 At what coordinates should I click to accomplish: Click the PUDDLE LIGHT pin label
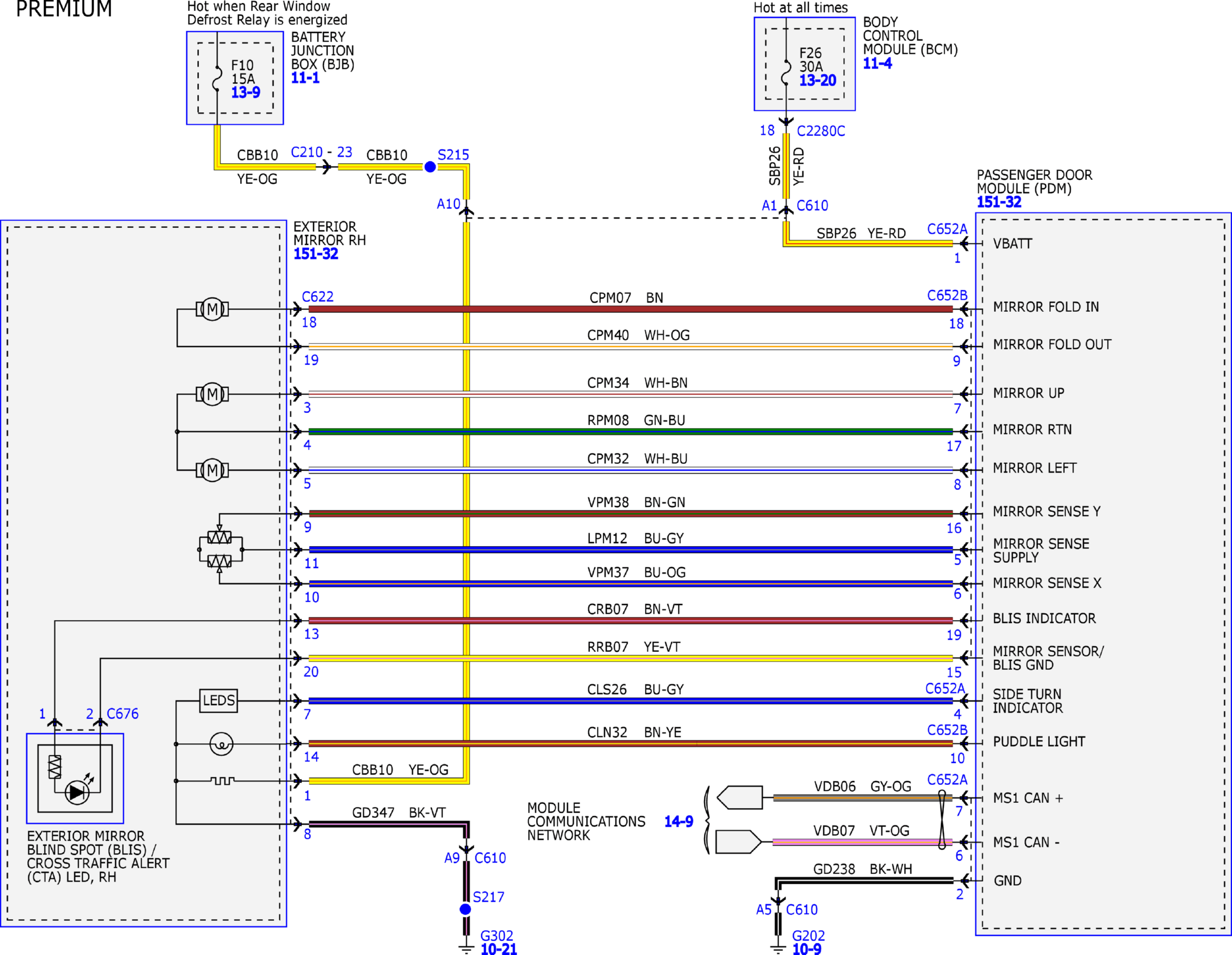tap(1039, 742)
